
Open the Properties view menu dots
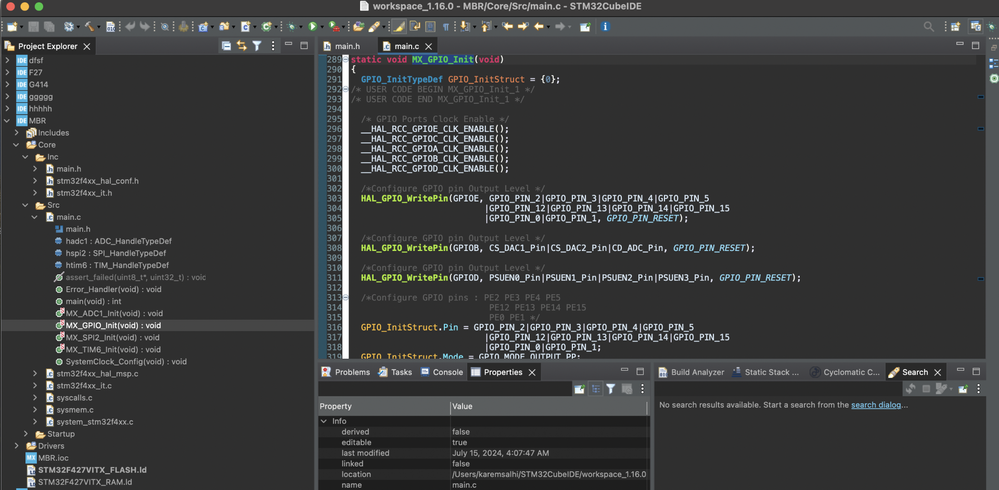tap(642, 388)
